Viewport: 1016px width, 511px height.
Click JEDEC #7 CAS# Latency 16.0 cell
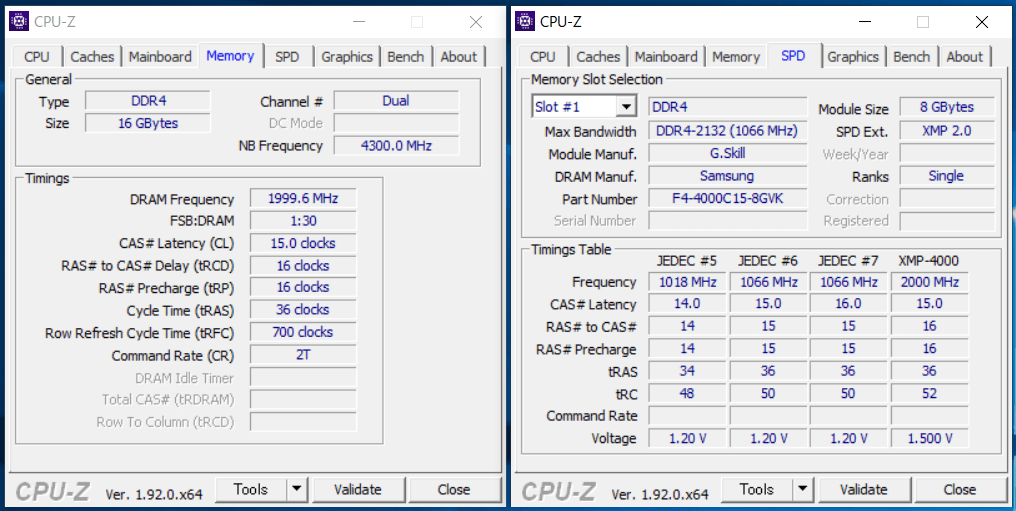pos(849,304)
